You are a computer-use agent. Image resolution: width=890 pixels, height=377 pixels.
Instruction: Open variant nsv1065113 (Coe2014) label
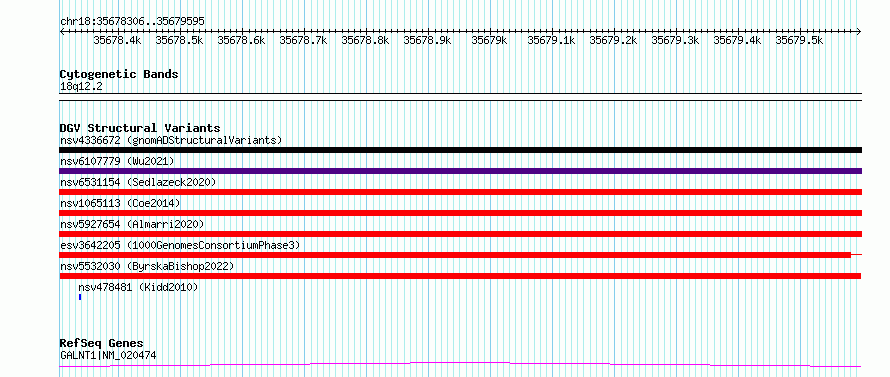120,203
